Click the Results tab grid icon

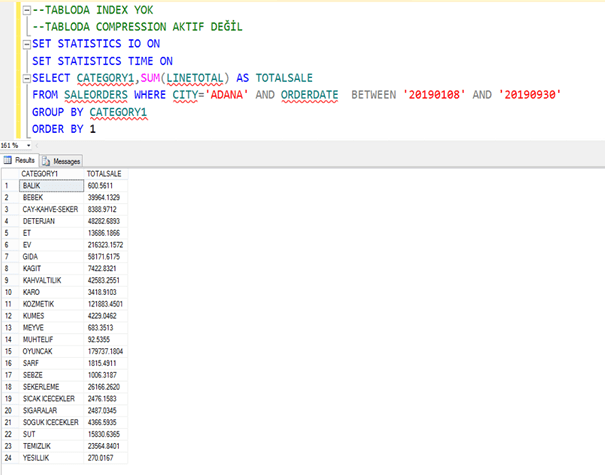[x=9, y=160]
